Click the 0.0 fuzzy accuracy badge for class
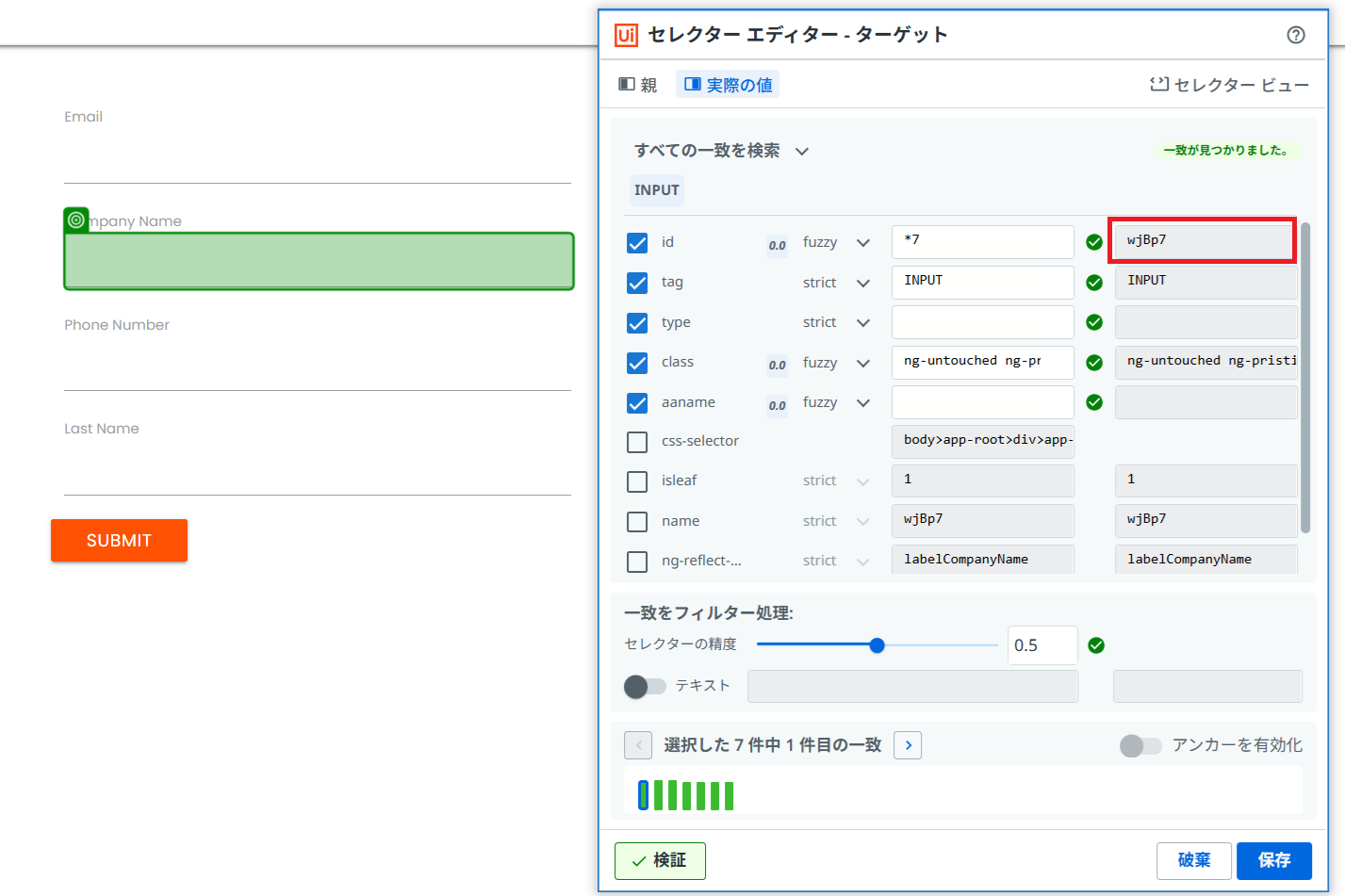The height and width of the screenshot is (896, 1345). 777,365
